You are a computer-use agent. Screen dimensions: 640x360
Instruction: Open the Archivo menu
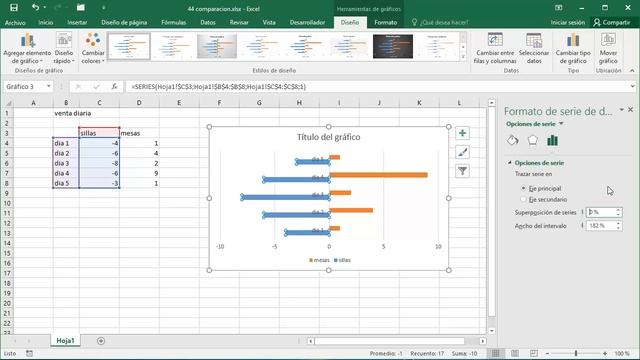click(15, 22)
